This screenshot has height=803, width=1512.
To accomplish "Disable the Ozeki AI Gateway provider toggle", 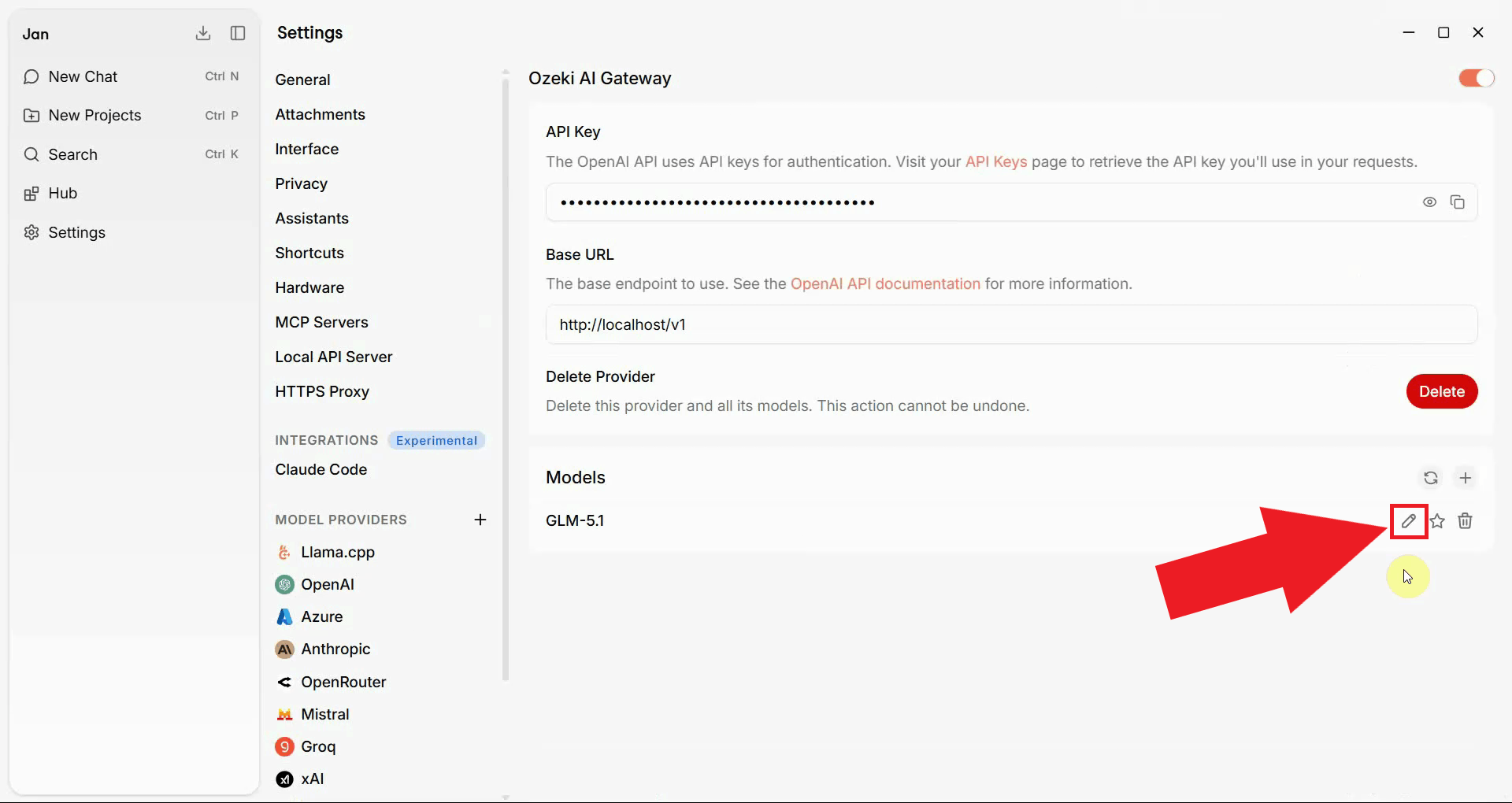I will (x=1476, y=78).
